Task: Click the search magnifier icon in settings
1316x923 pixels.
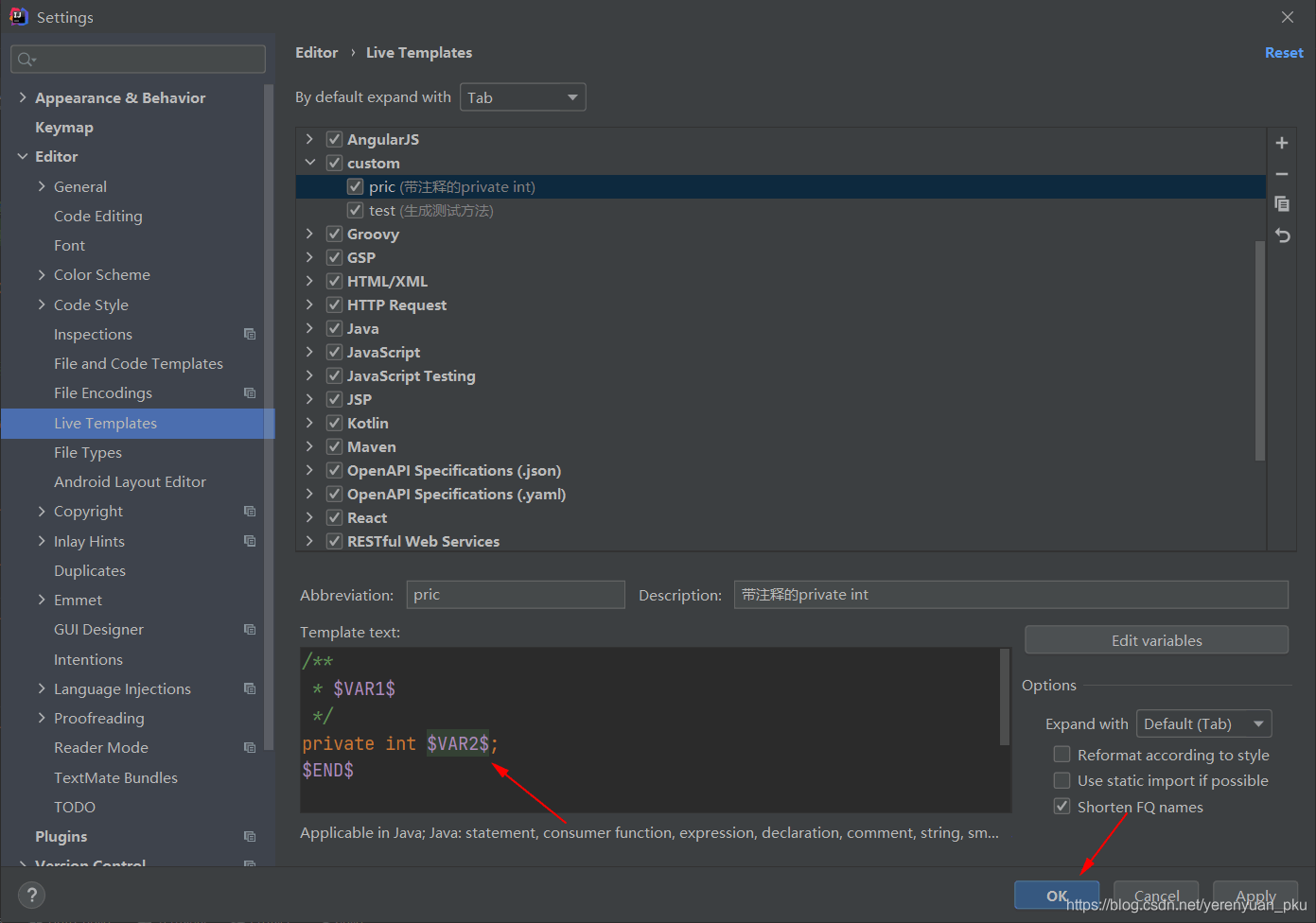Action: coord(26,60)
